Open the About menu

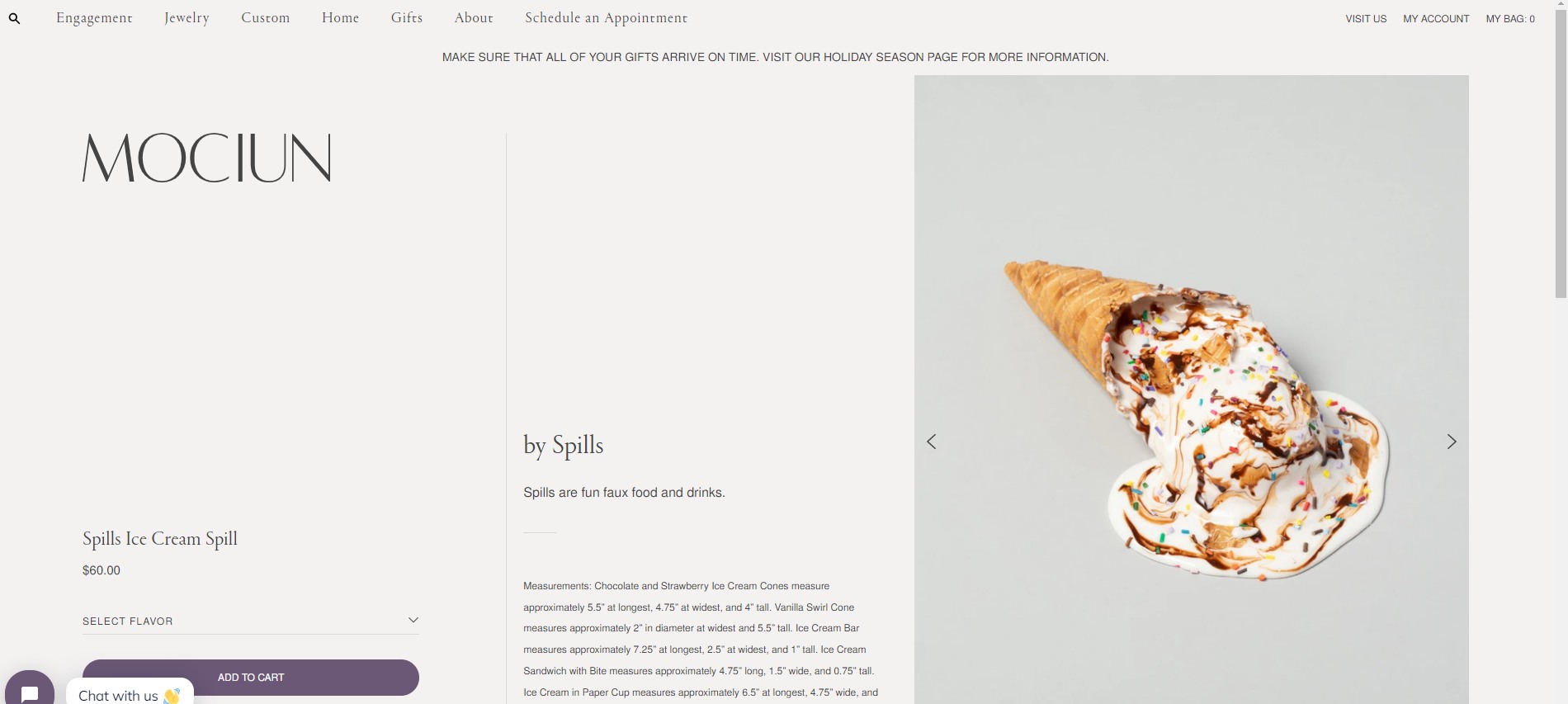[474, 18]
